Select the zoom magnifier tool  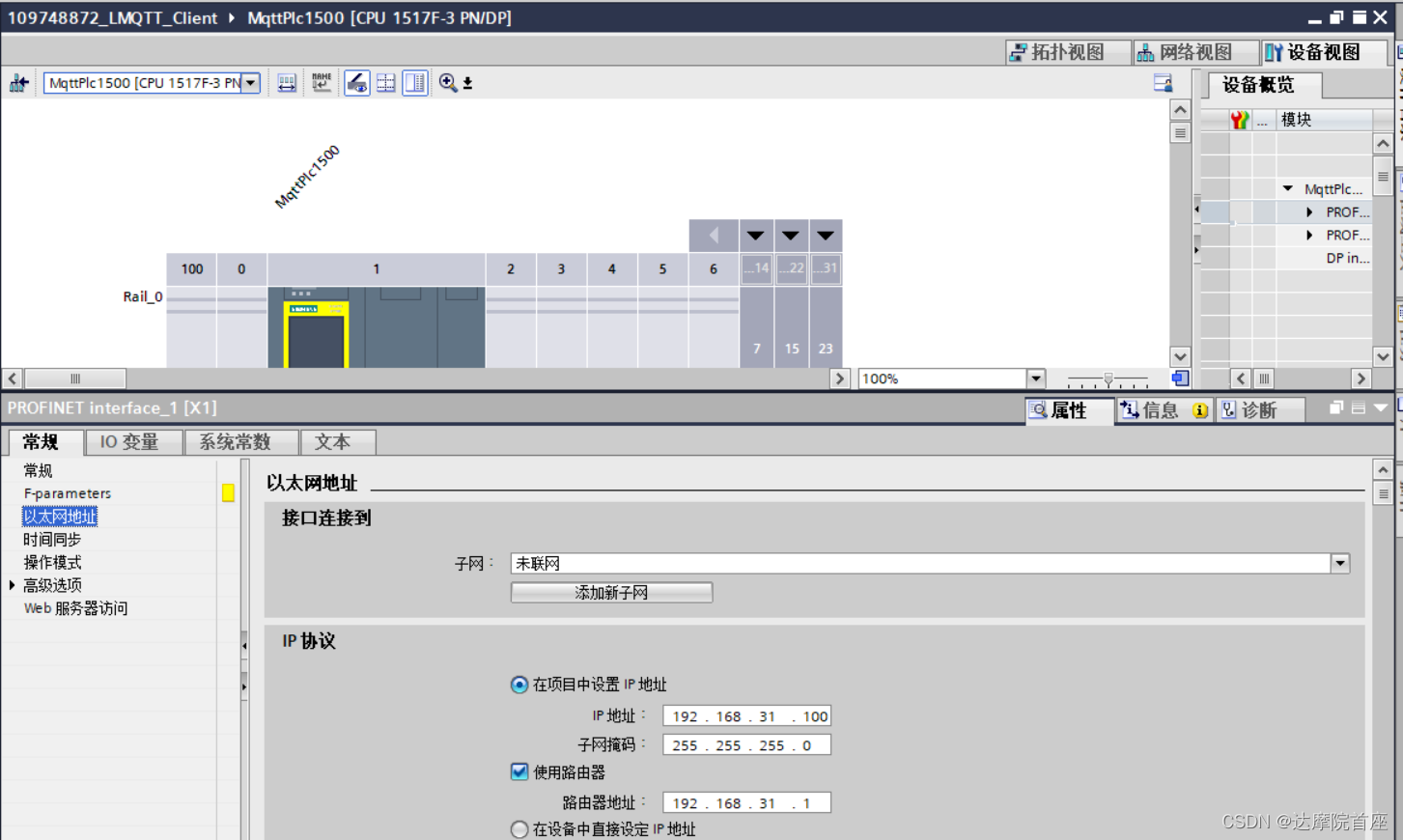pos(448,83)
